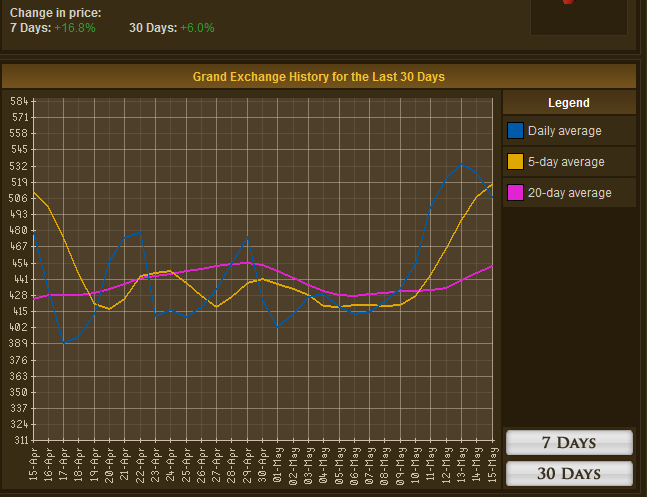Click the 13-May date on the x-axis

[462, 464]
